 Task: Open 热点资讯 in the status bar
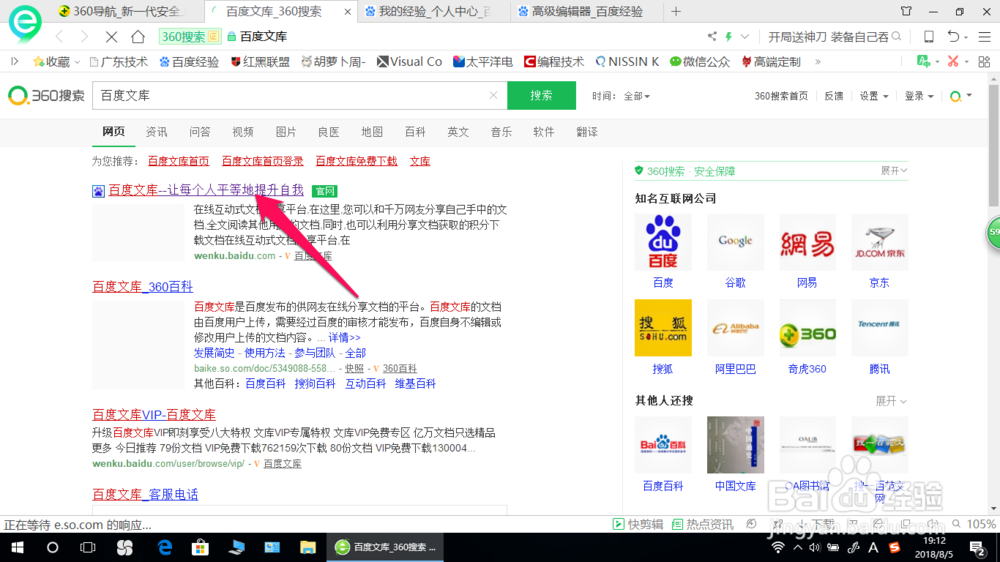pyautogui.click(x=703, y=524)
